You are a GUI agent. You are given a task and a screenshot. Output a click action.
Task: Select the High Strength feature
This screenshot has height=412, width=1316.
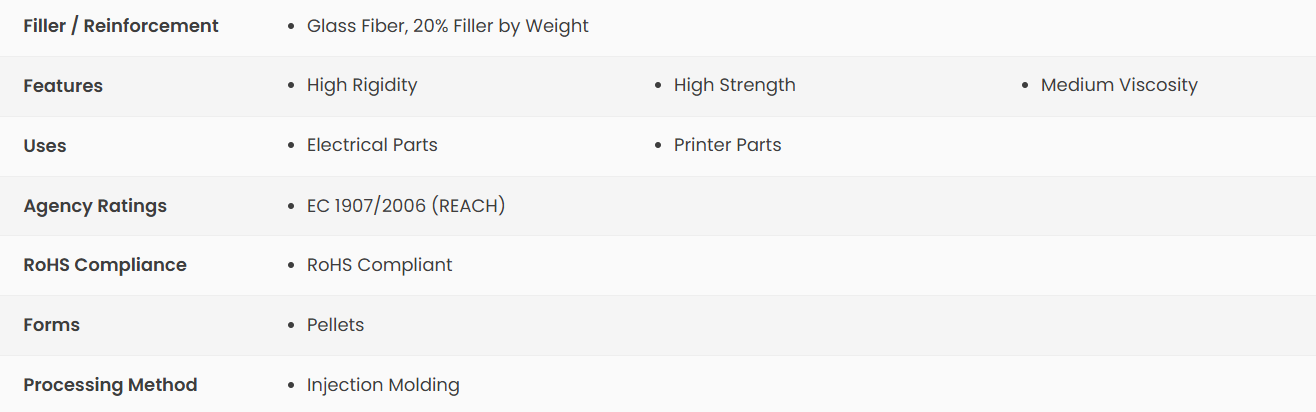point(735,86)
